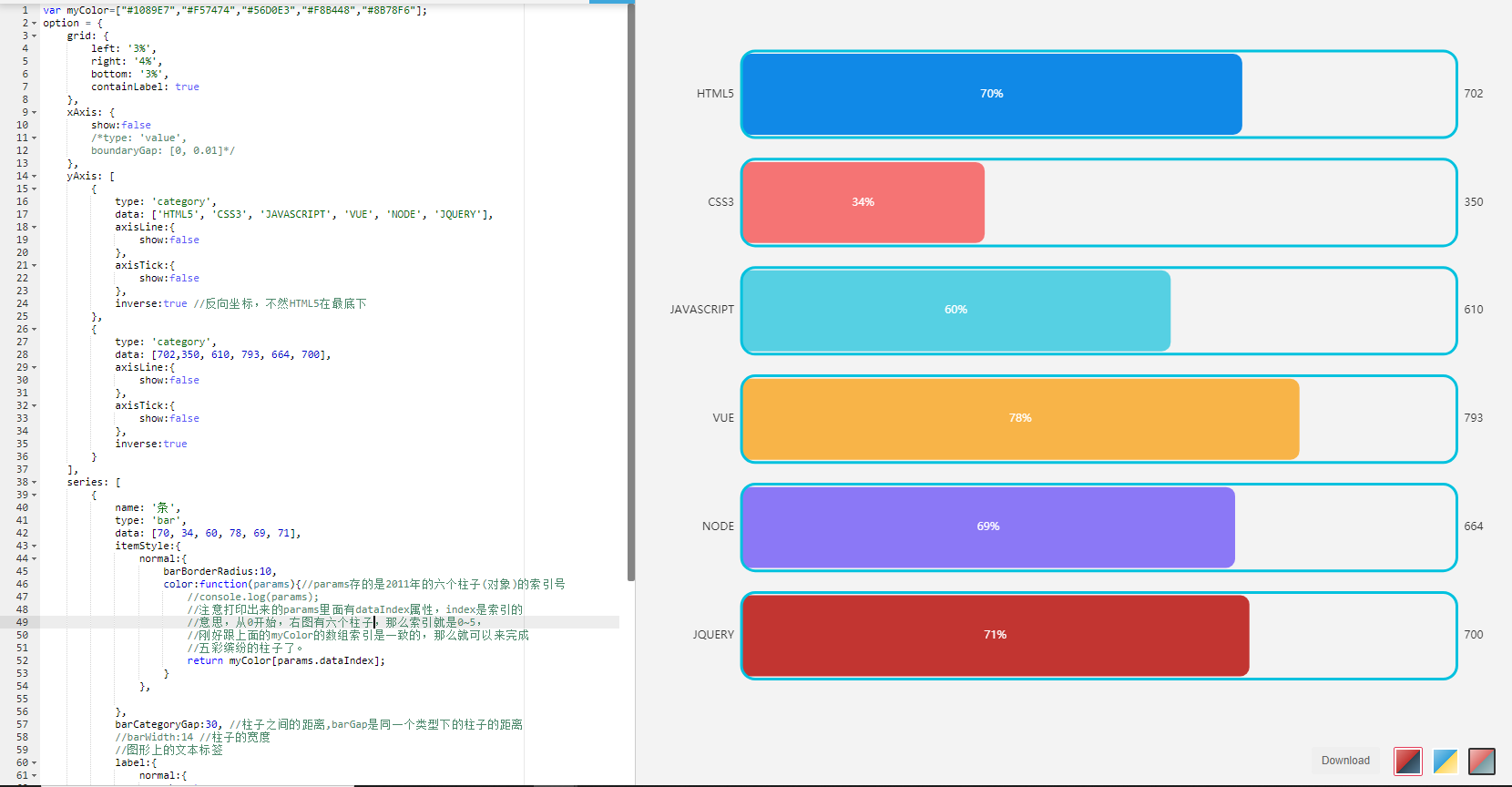The image size is (1512, 787).
Task: Click the purple NODE bar showing 69%
Action: [x=988, y=526]
